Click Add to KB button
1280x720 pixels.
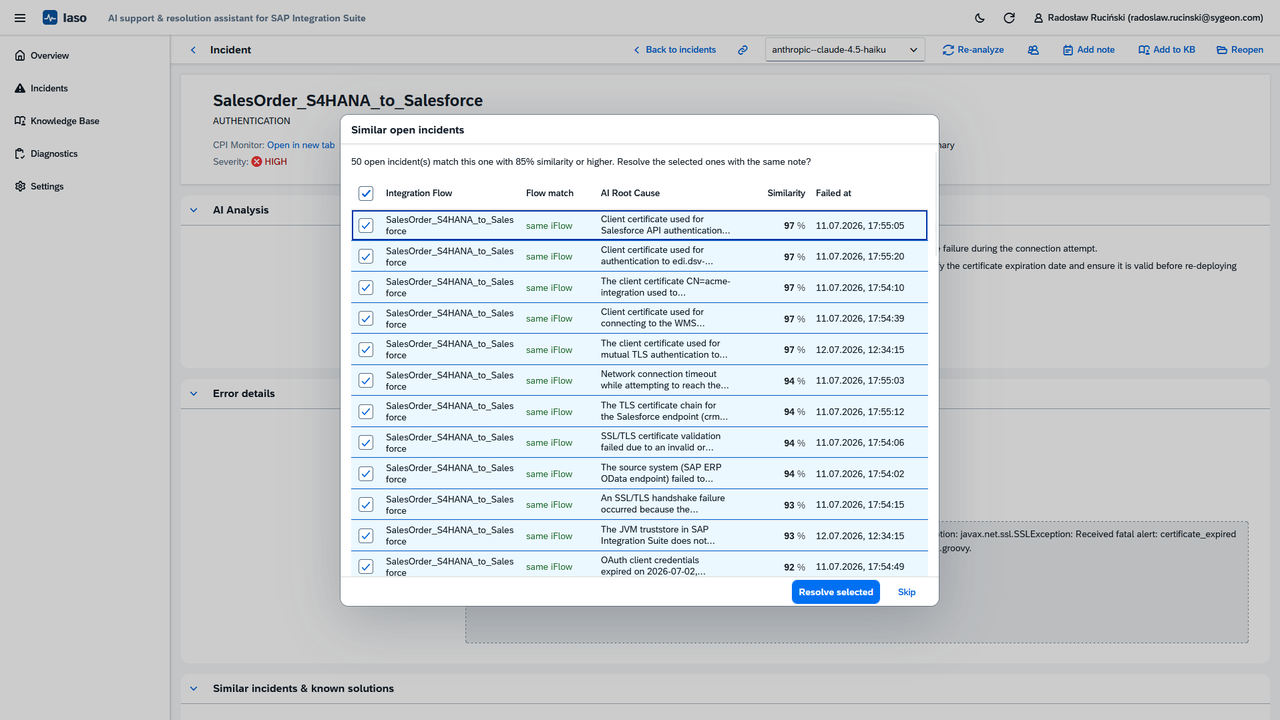[1166, 50]
